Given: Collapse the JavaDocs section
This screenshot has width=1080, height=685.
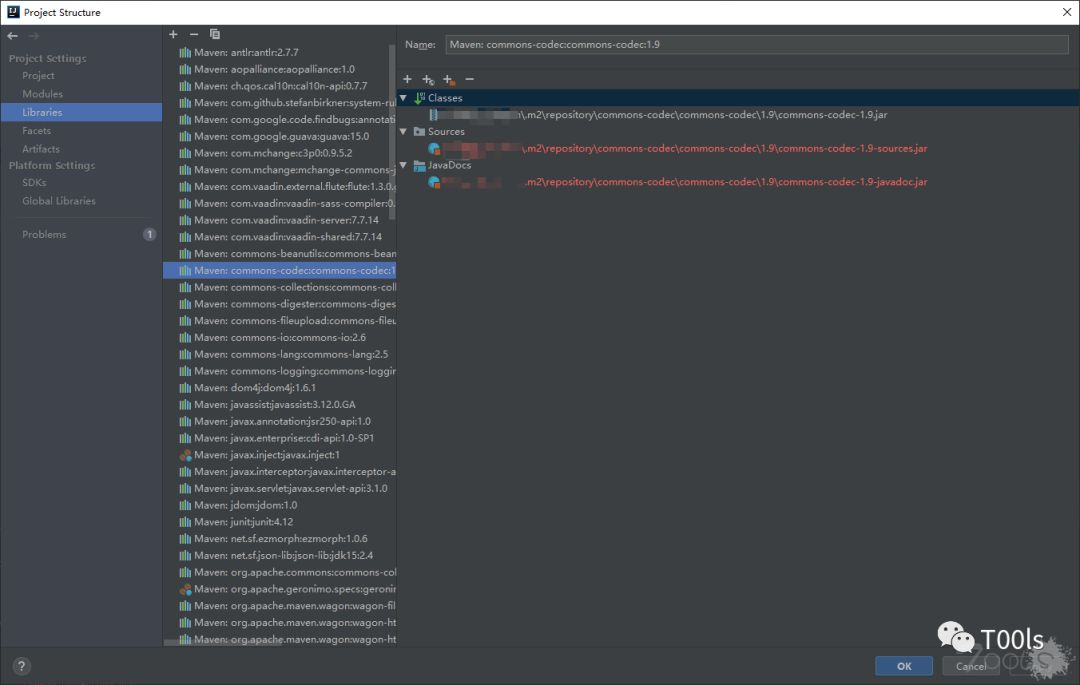Looking at the screenshot, I should coord(404,165).
